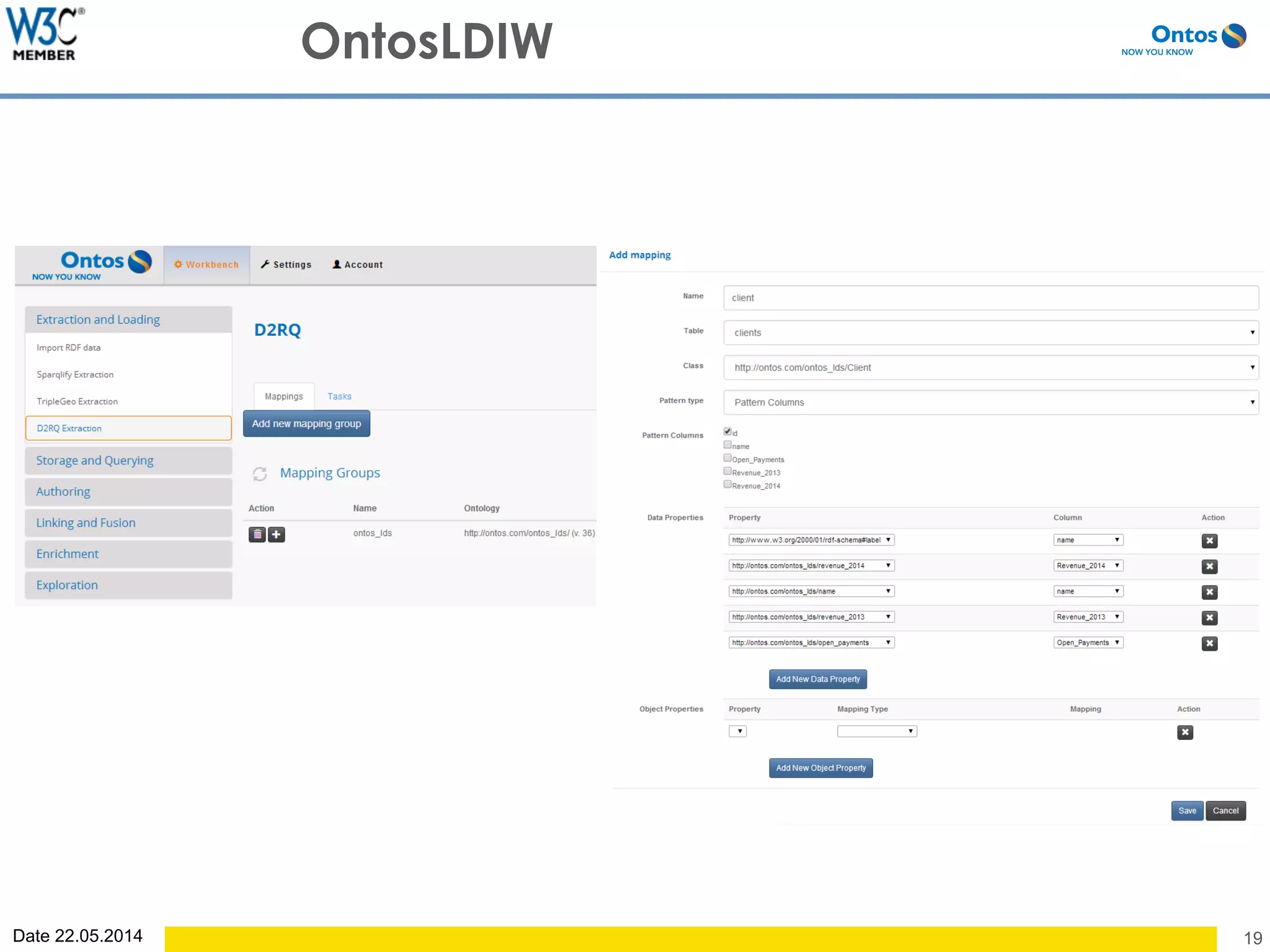1270x952 pixels.
Task: Open the revenue_2014 property dropdown
Action: (x=812, y=566)
